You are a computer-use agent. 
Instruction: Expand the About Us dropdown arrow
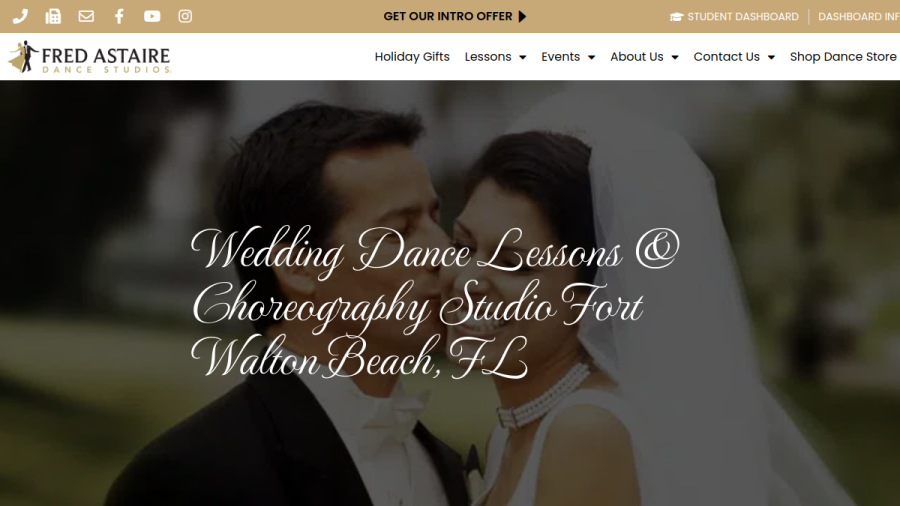point(674,57)
